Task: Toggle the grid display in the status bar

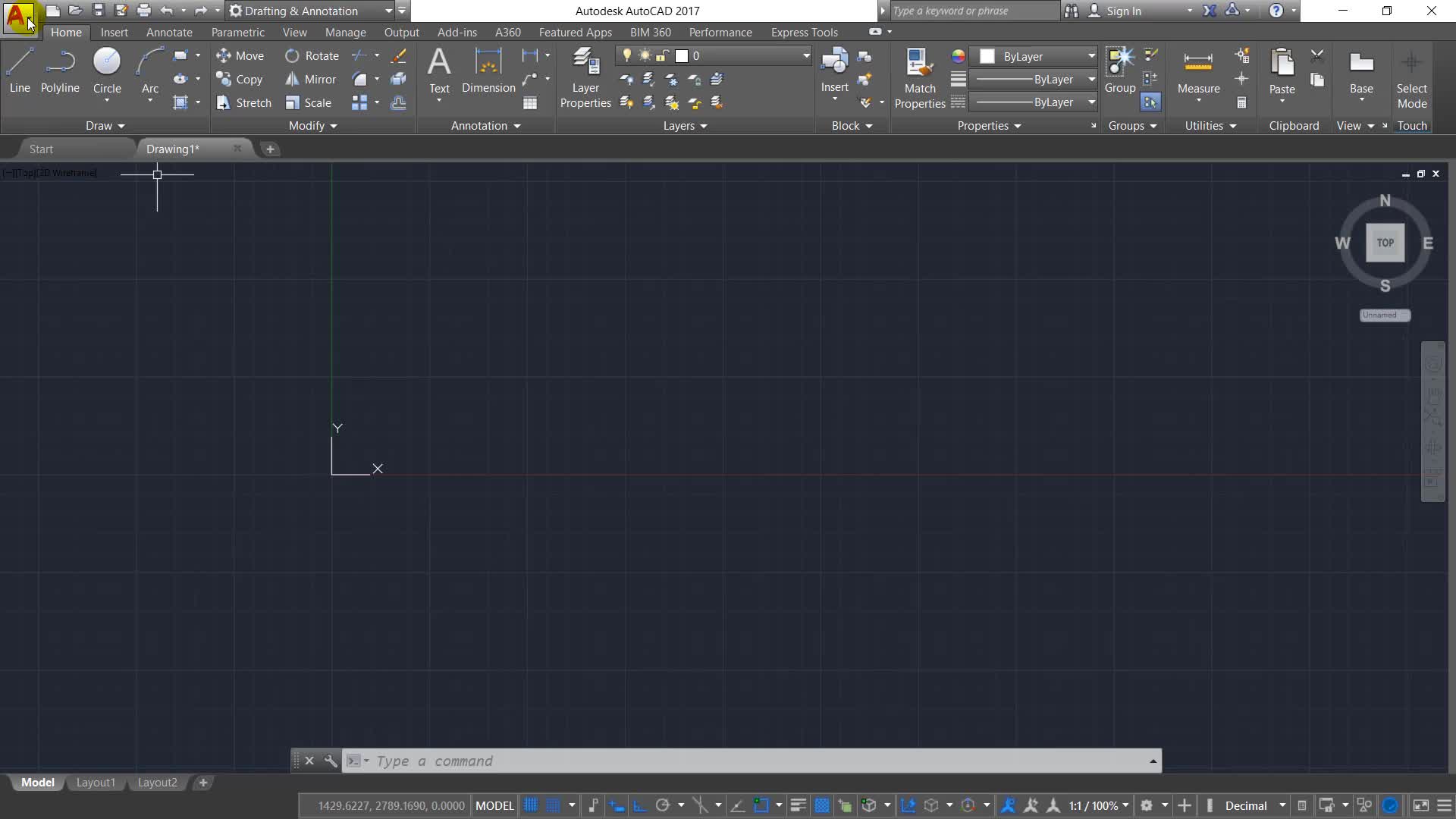Action: click(531, 805)
